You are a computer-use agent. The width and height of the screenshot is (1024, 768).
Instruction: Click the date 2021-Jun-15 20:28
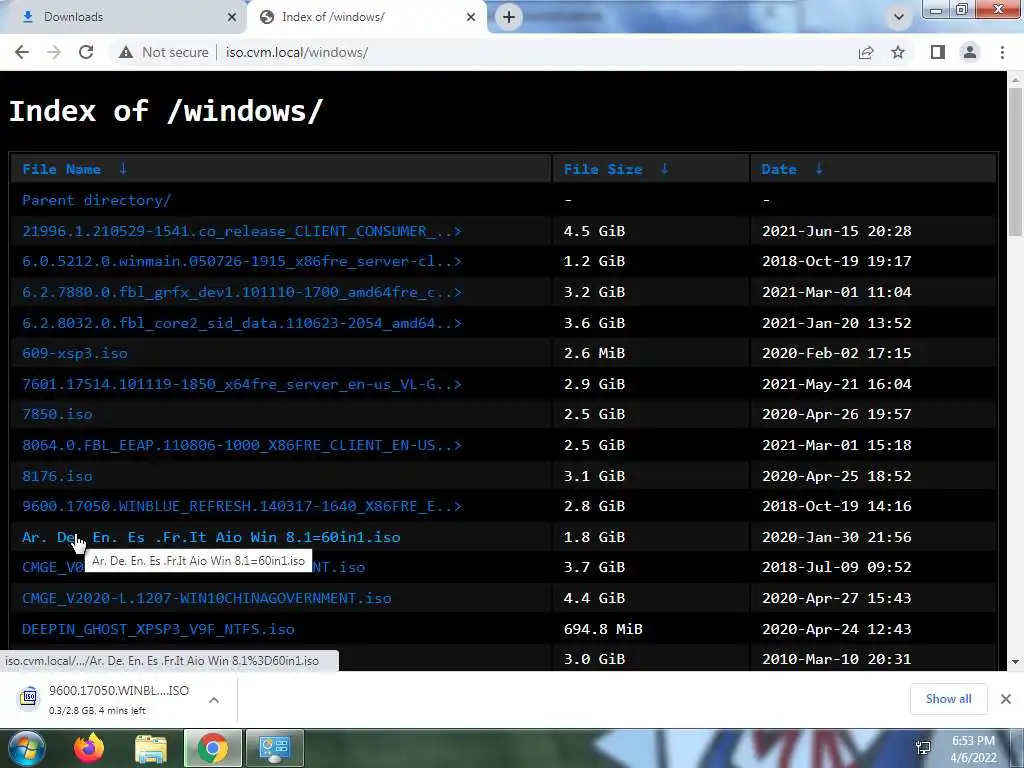[837, 231]
